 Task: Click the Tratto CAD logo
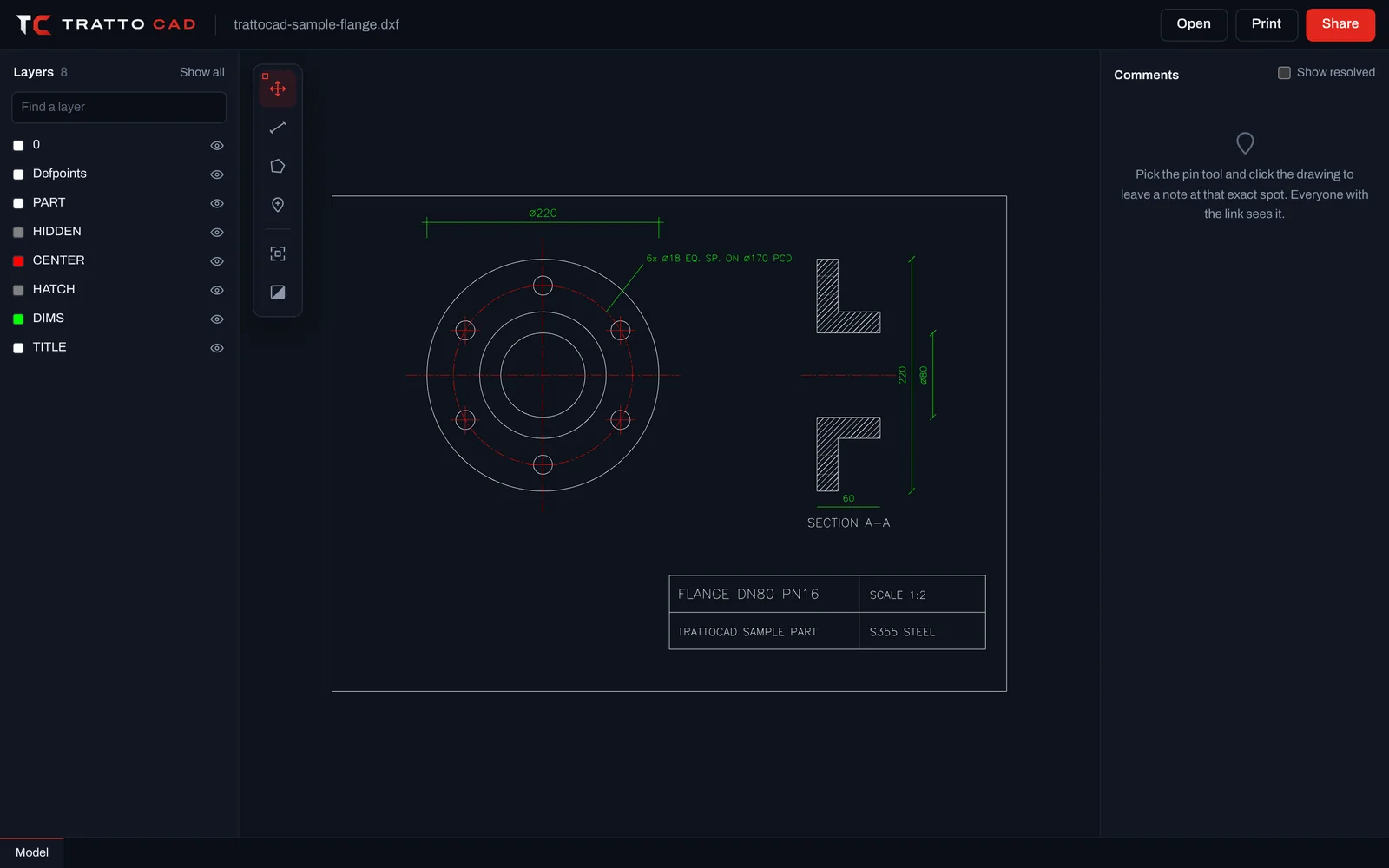106,24
